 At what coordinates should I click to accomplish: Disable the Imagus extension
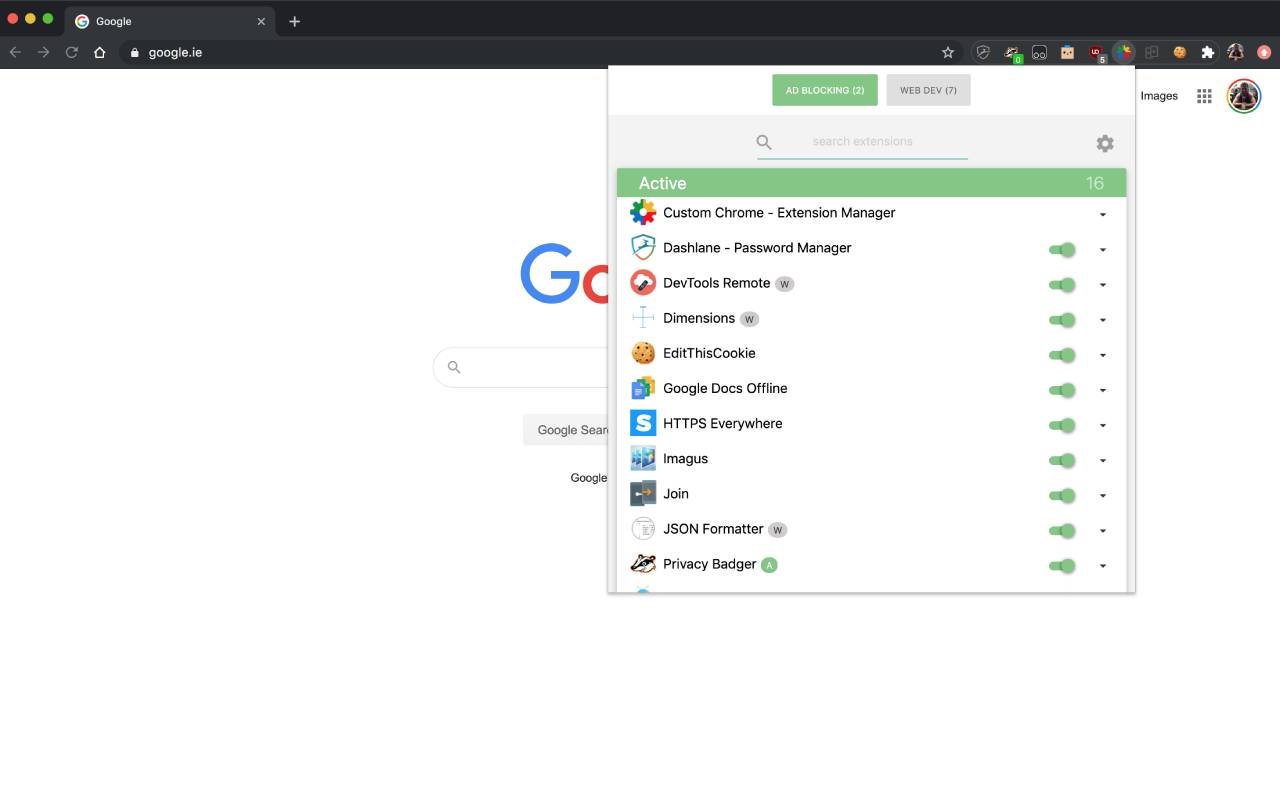coord(1062,460)
